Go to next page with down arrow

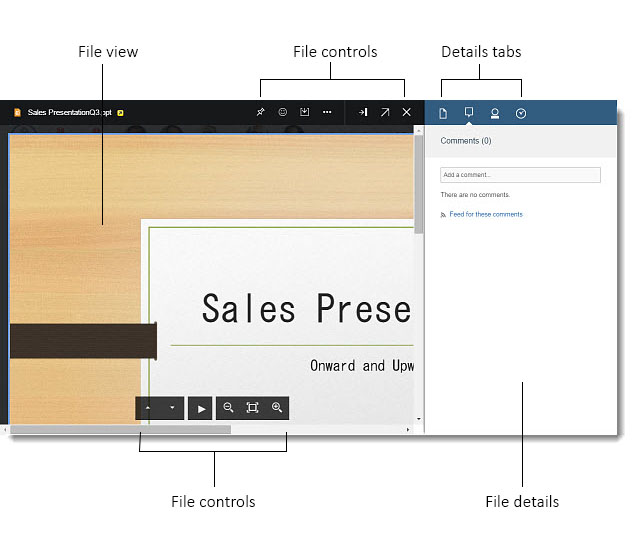(172, 408)
